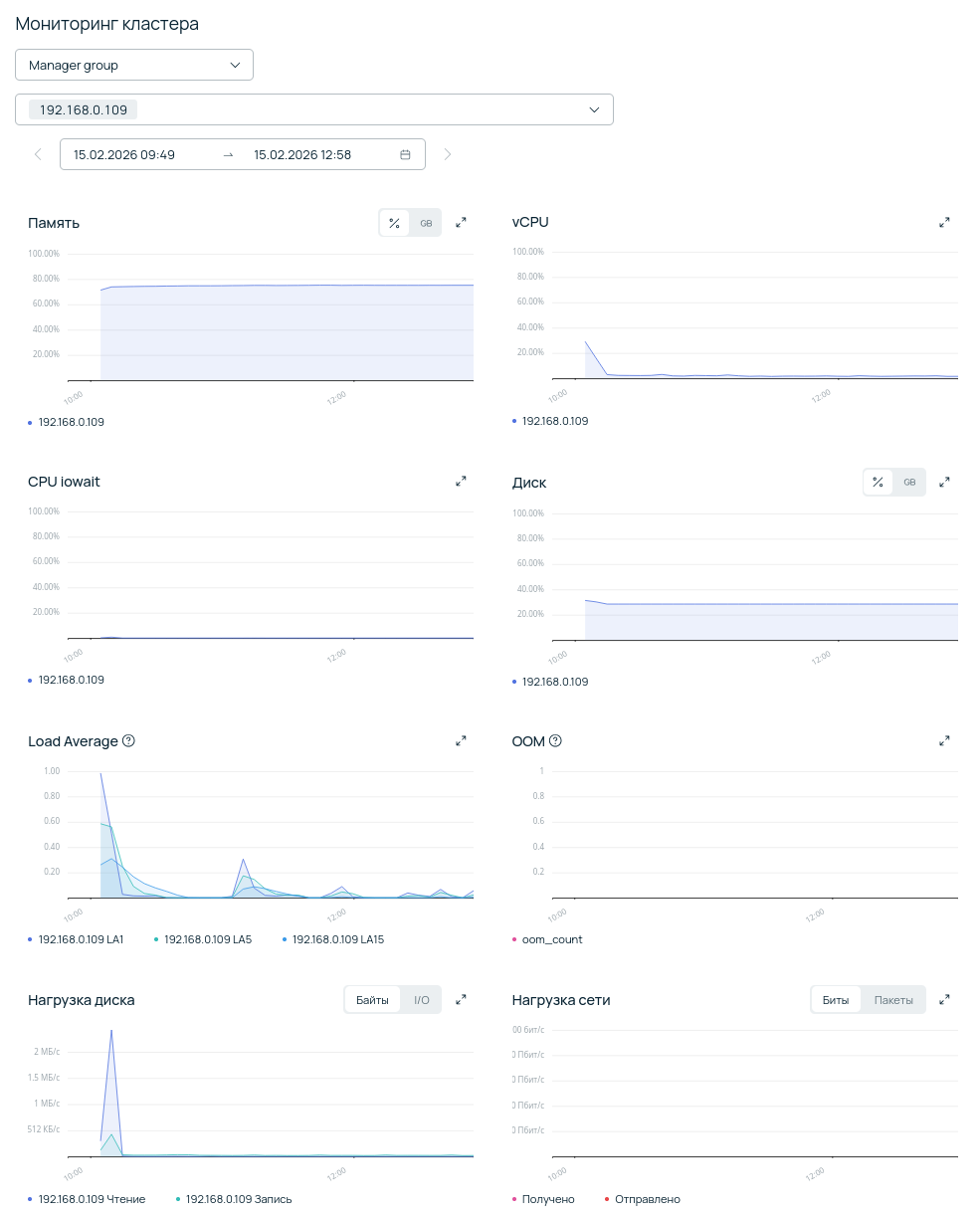Switch Диск chart to percent units
The image size is (980, 1215).
[878, 483]
